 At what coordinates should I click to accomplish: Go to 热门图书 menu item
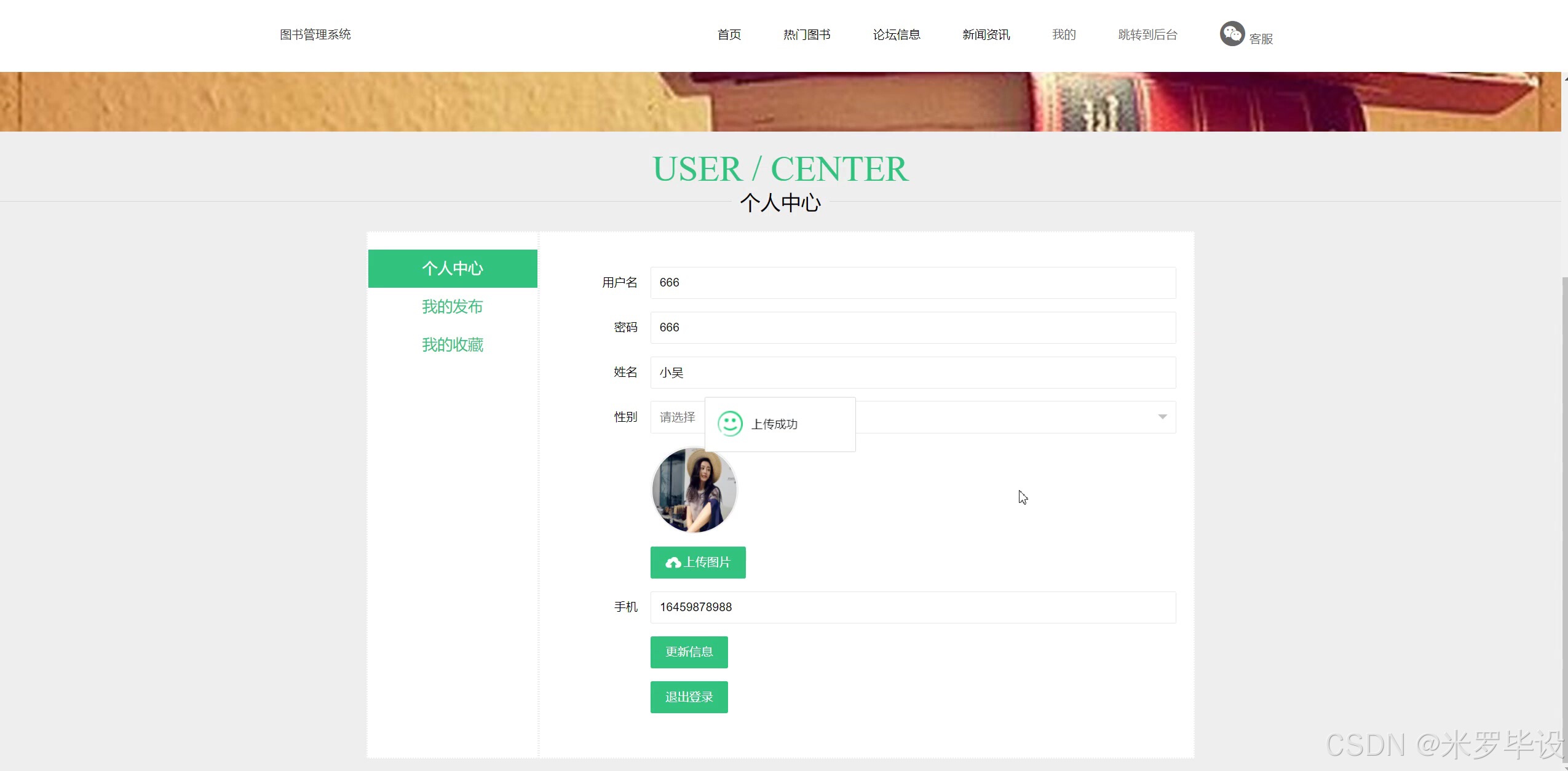807,34
